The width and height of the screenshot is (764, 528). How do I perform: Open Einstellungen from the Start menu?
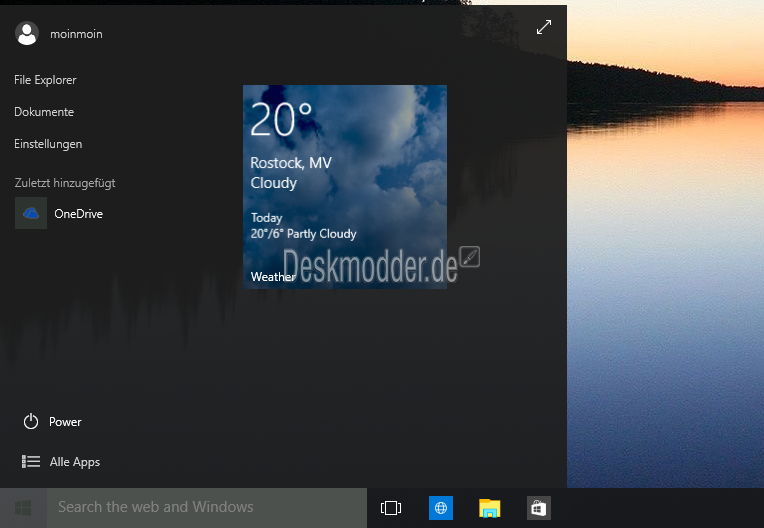48,144
